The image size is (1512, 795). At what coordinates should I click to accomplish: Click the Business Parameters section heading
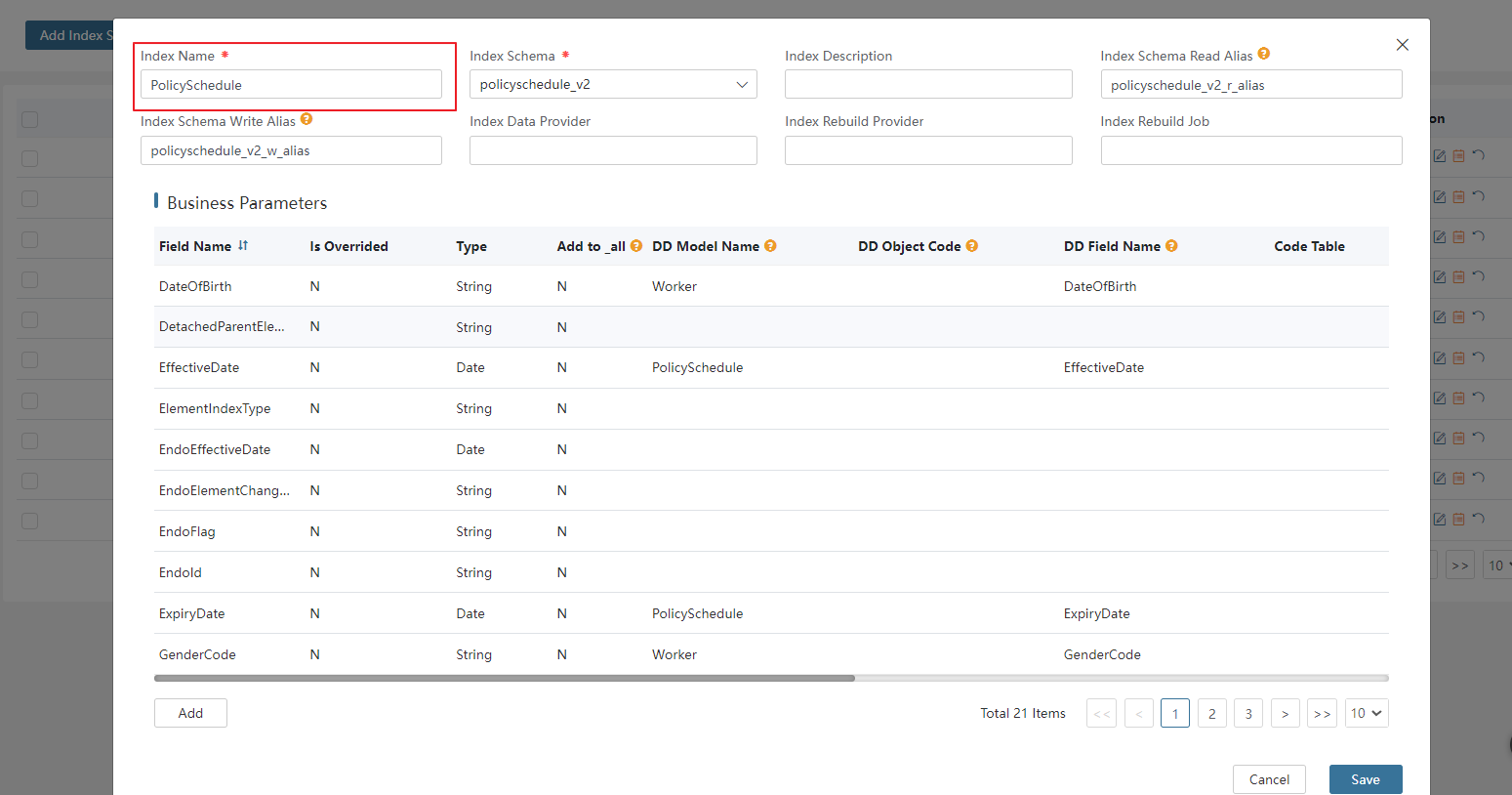coord(247,203)
